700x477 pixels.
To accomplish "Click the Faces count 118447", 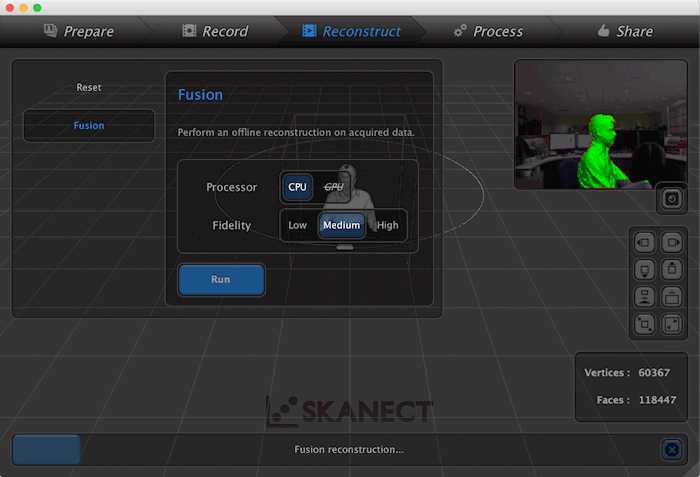I will click(658, 400).
